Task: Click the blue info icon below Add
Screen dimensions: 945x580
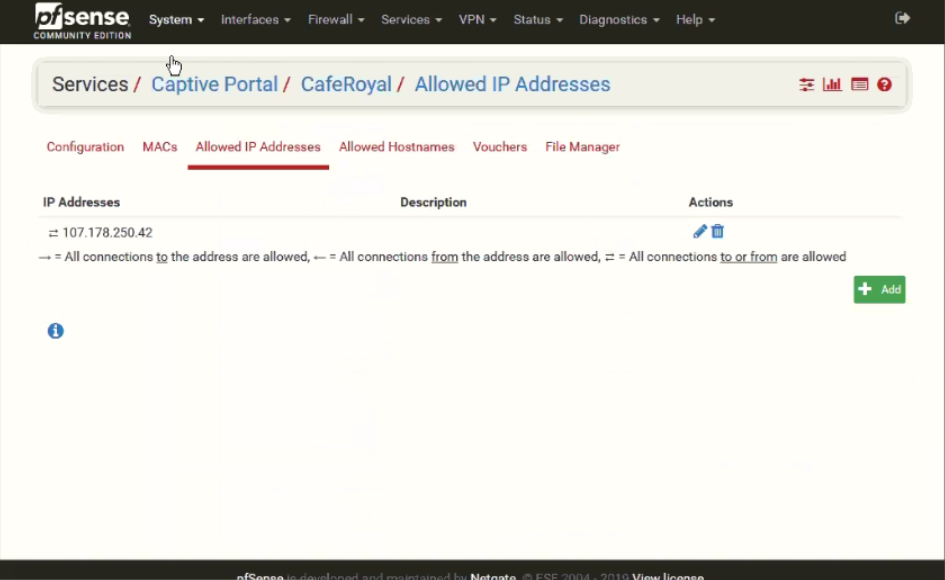Action: [x=55, y=330]
